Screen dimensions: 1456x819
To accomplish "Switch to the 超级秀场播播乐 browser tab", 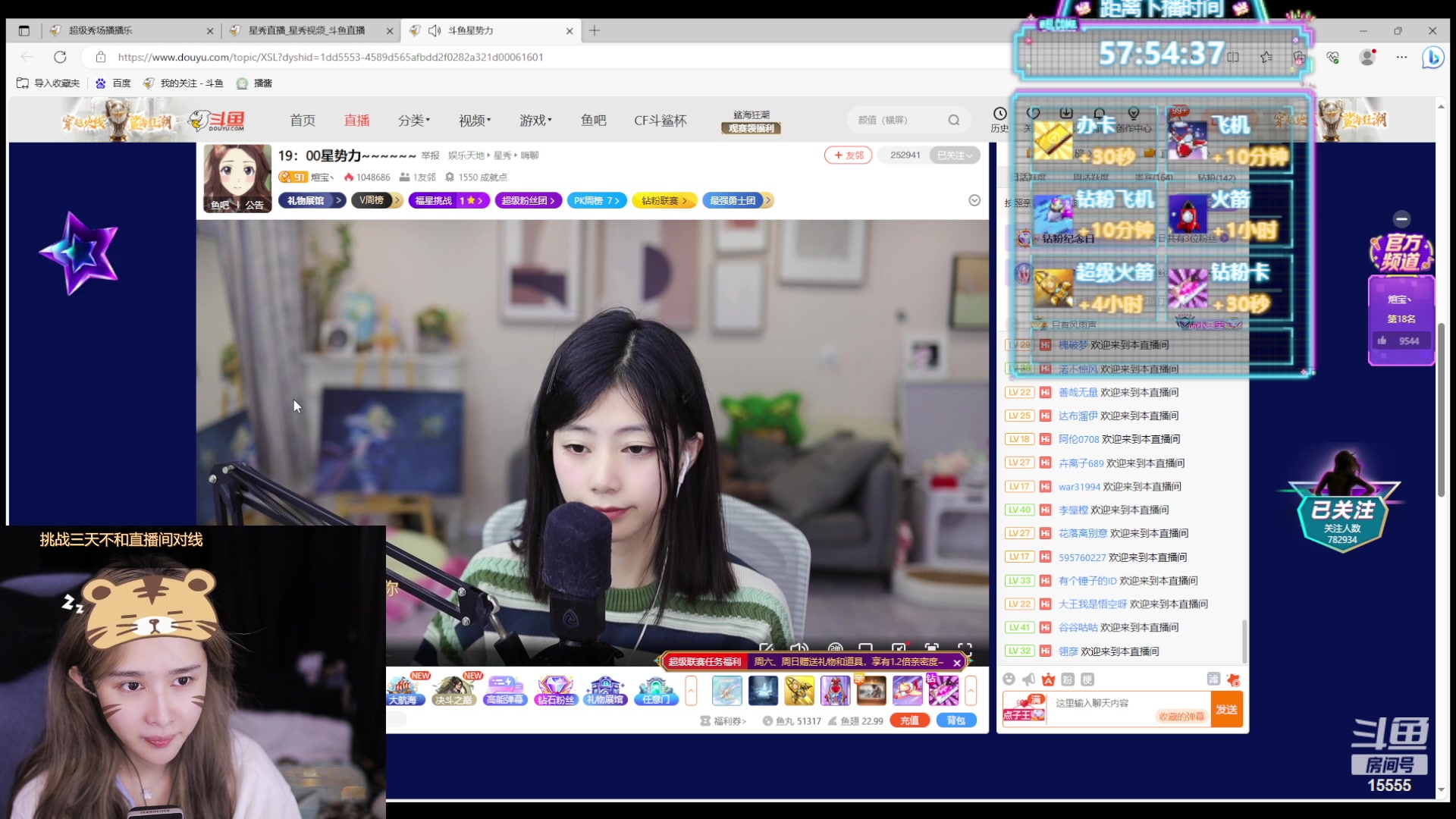I will click(x=130, y=30).
